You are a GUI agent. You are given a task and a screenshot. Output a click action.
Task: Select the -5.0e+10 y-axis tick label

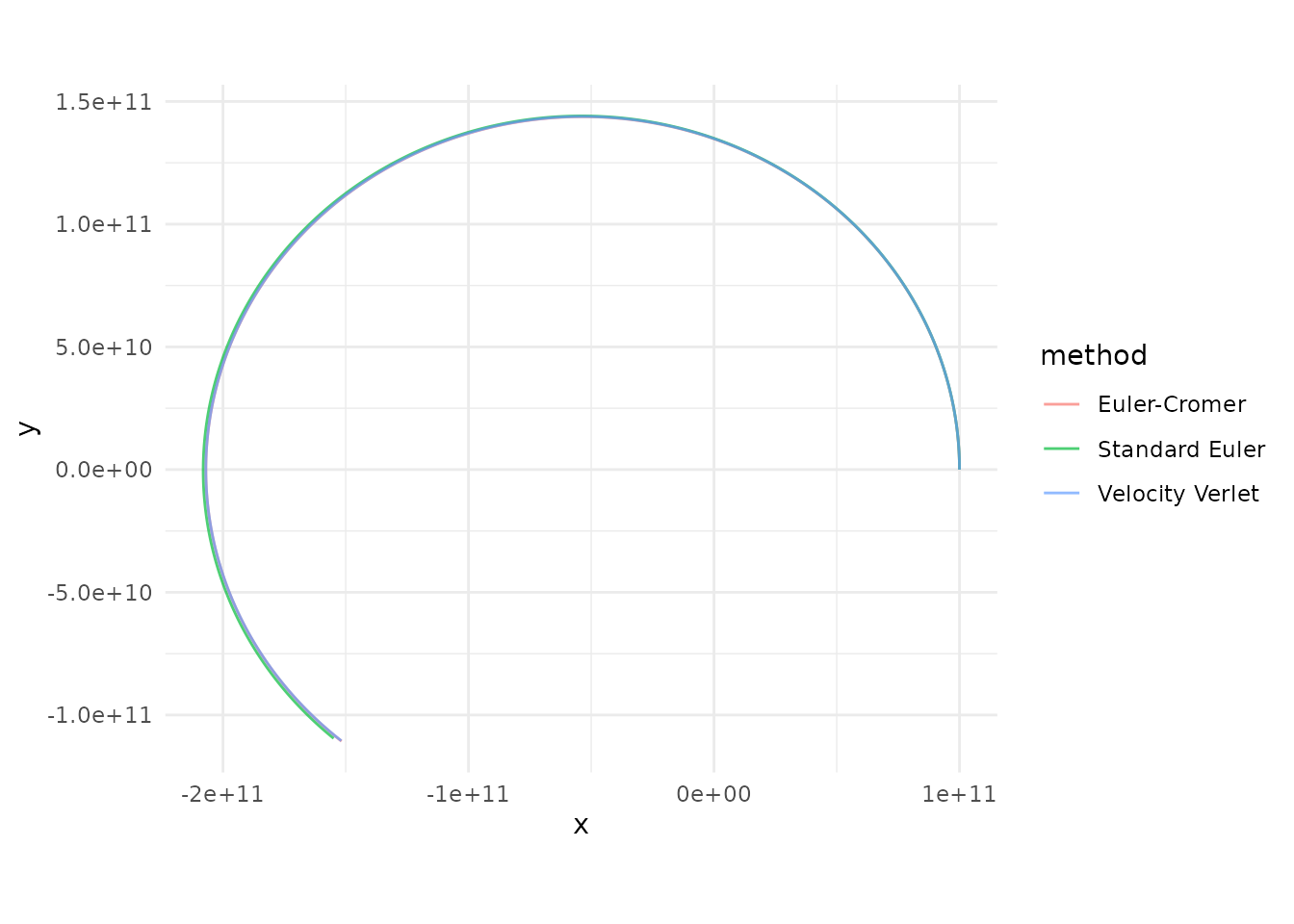(x=100, y=593)
